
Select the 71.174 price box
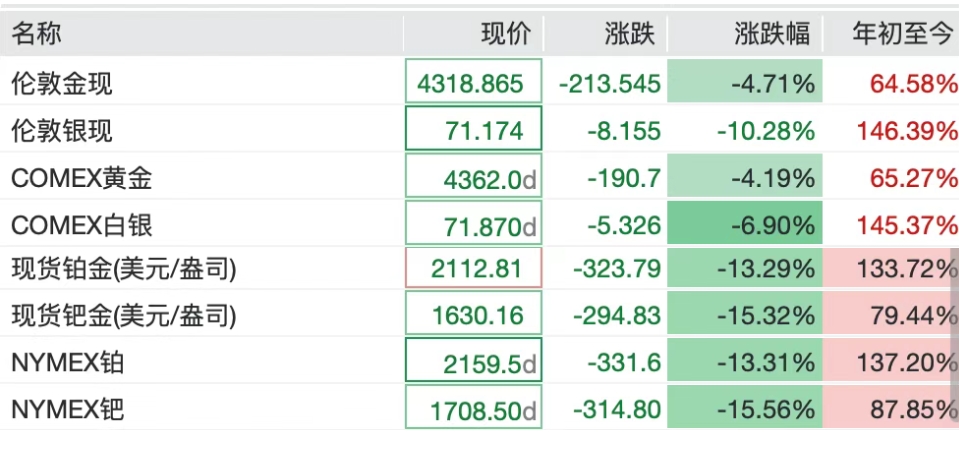coord(473,129)
